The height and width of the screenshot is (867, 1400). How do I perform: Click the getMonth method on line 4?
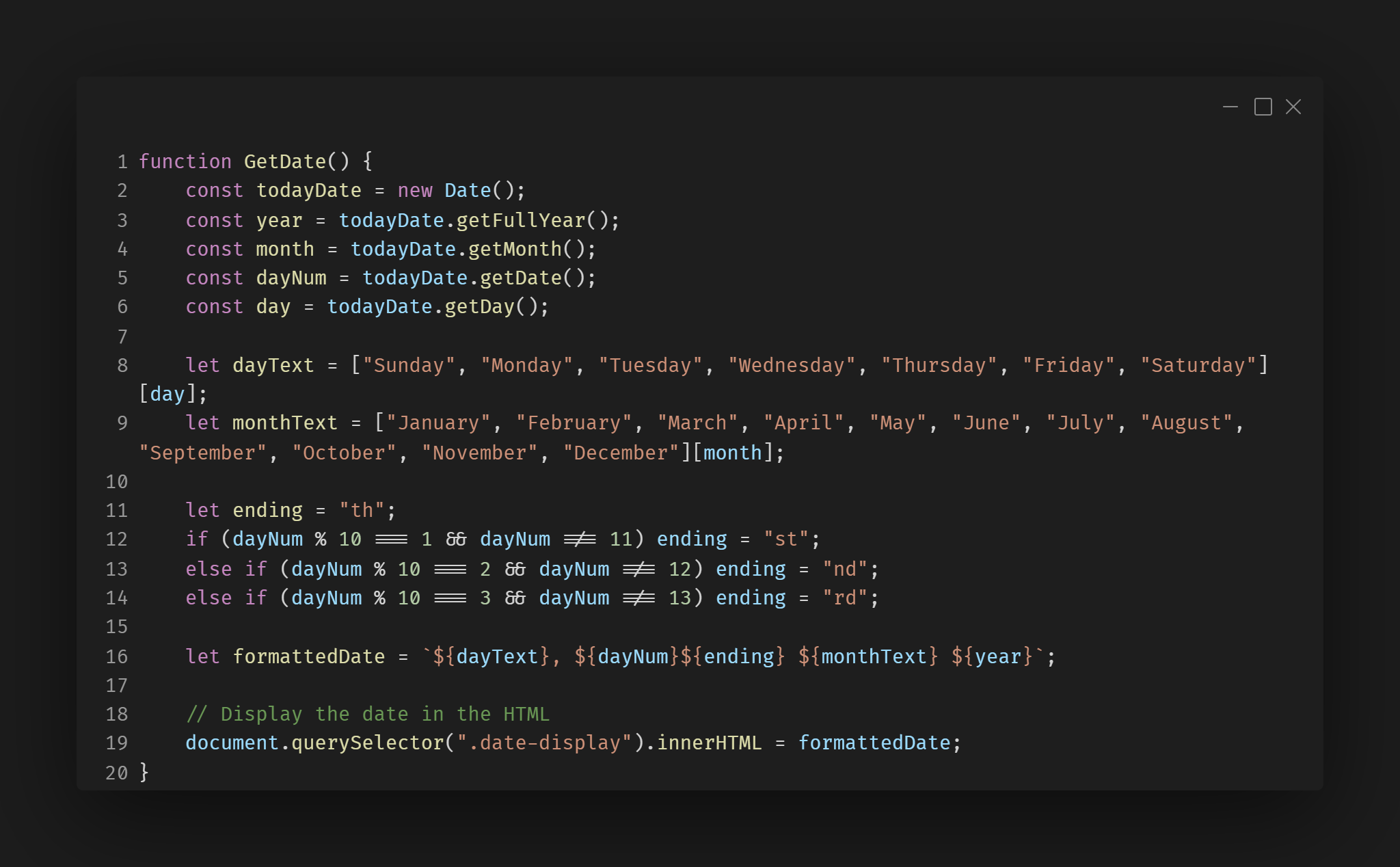click(515, 249)
